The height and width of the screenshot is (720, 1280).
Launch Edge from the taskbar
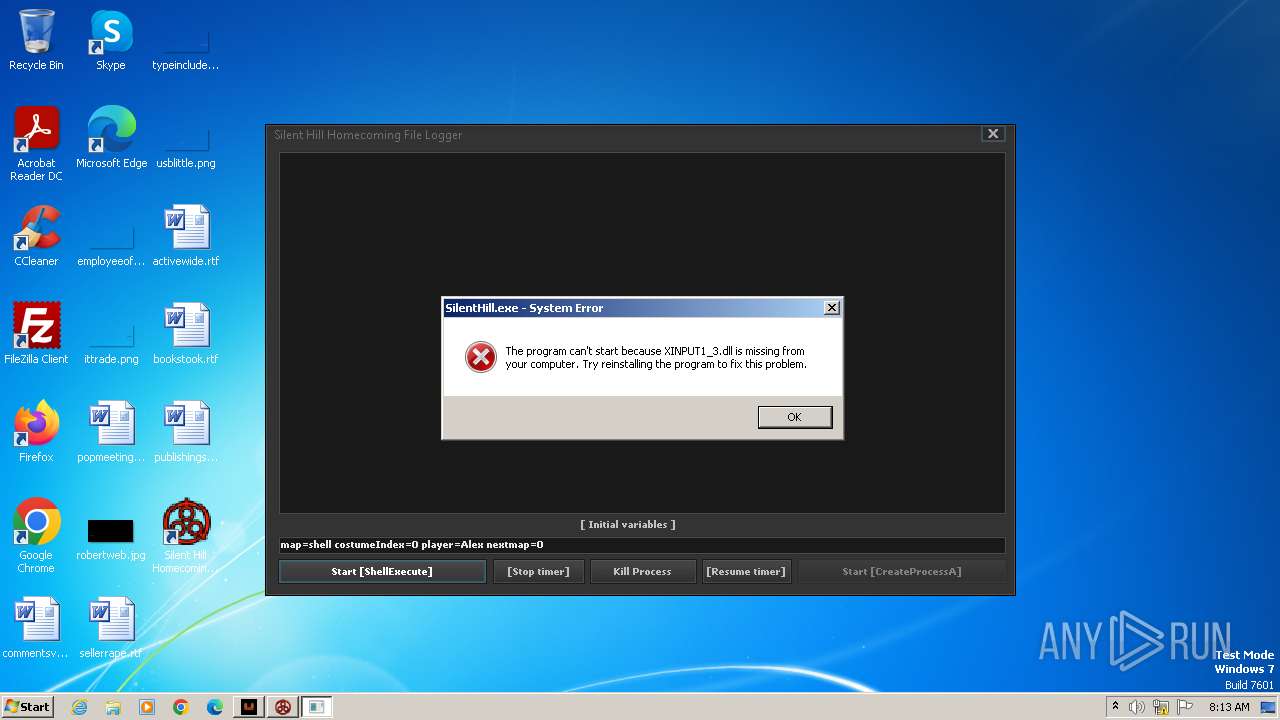pos(215,707)
